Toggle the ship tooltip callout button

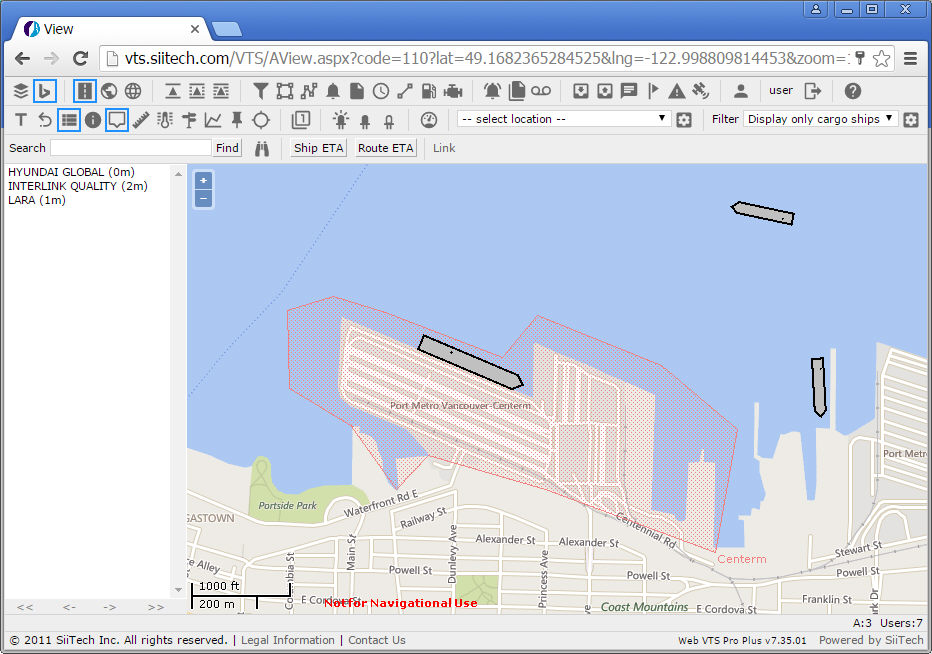pyautogui.click(x=116, y=120)
